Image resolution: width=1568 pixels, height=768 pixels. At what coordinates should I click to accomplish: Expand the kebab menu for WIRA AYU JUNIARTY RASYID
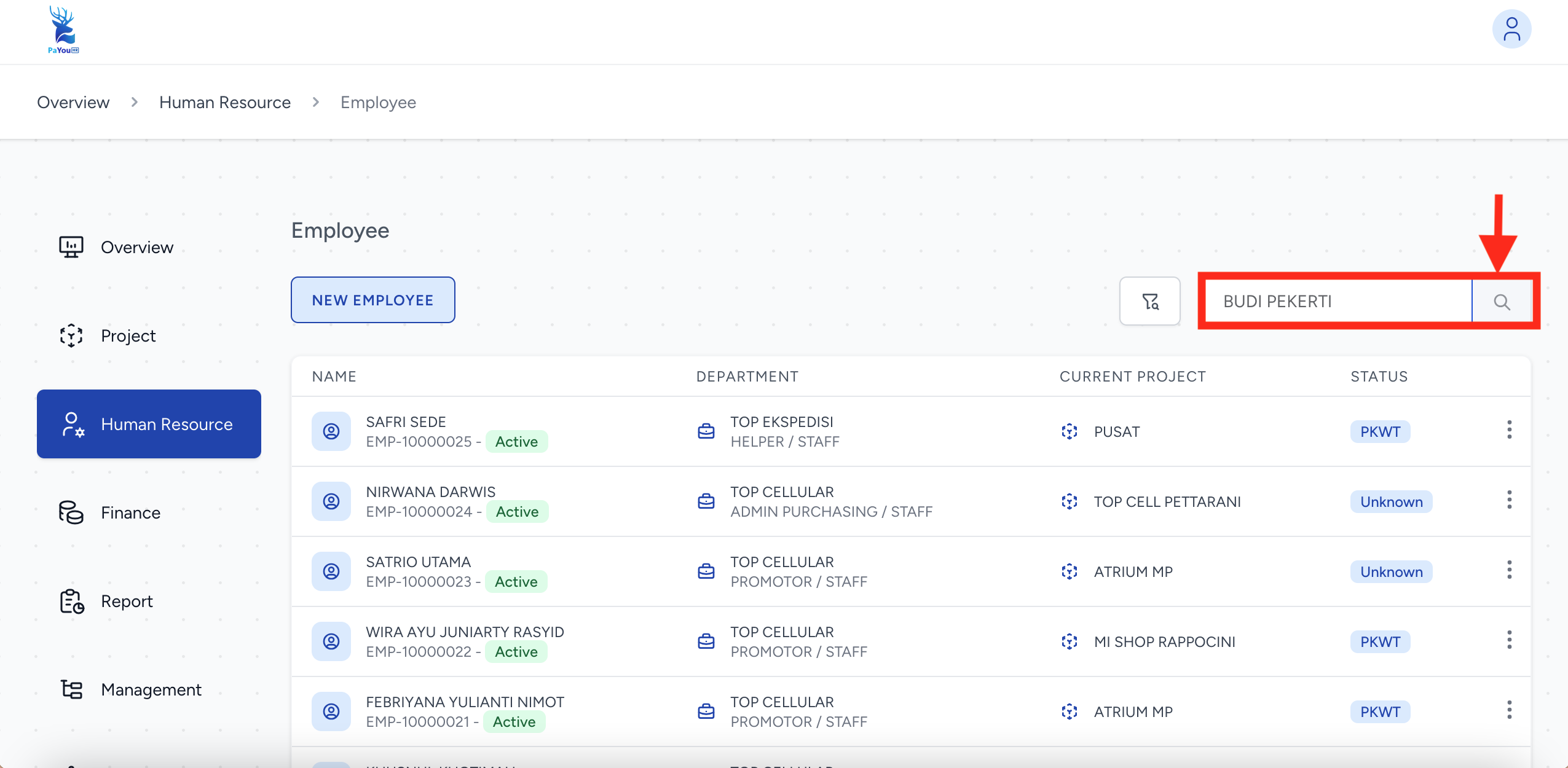tap(1508, 640)
